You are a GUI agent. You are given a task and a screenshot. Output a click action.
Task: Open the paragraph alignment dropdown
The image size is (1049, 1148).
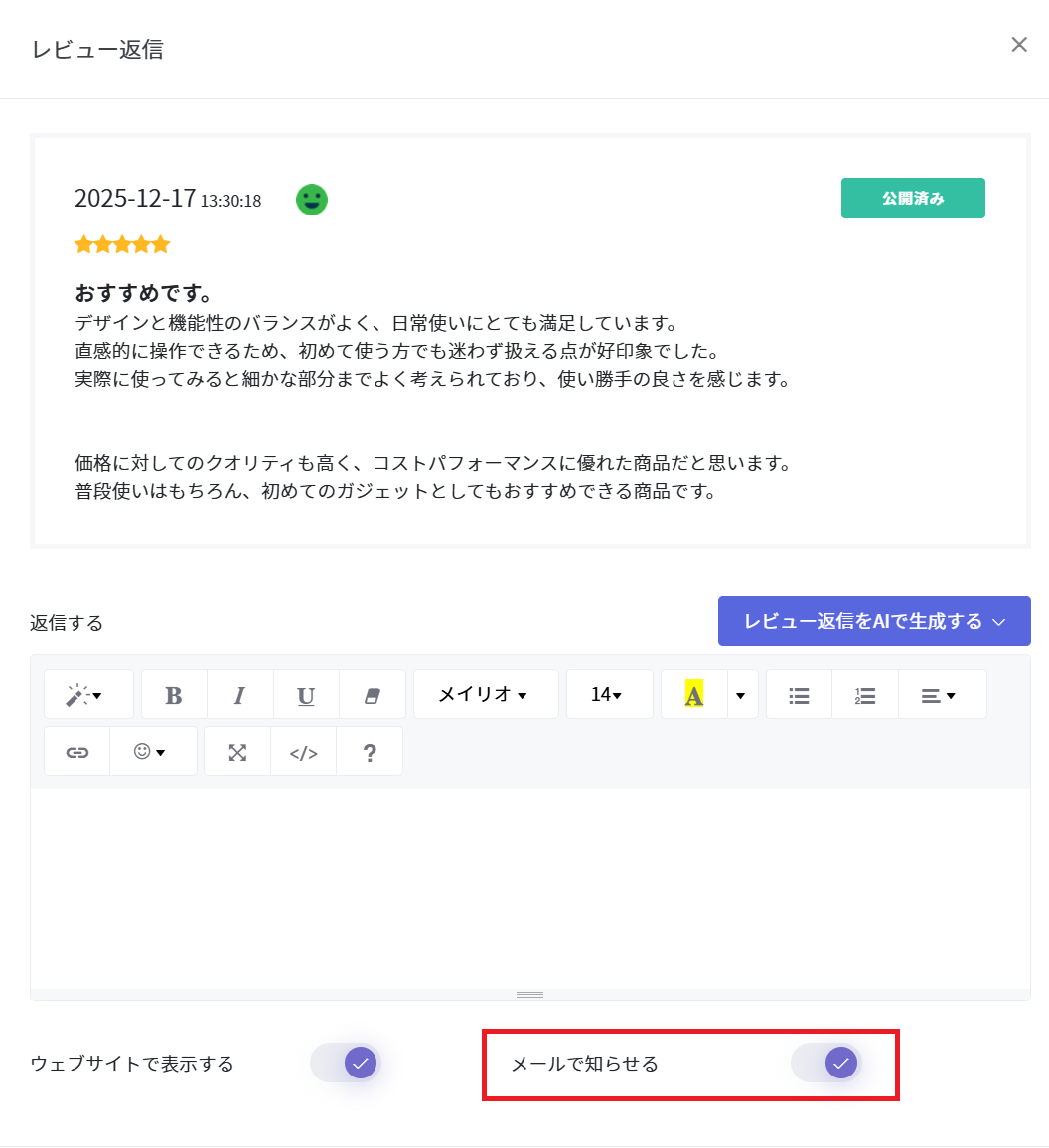coord(940,695)
